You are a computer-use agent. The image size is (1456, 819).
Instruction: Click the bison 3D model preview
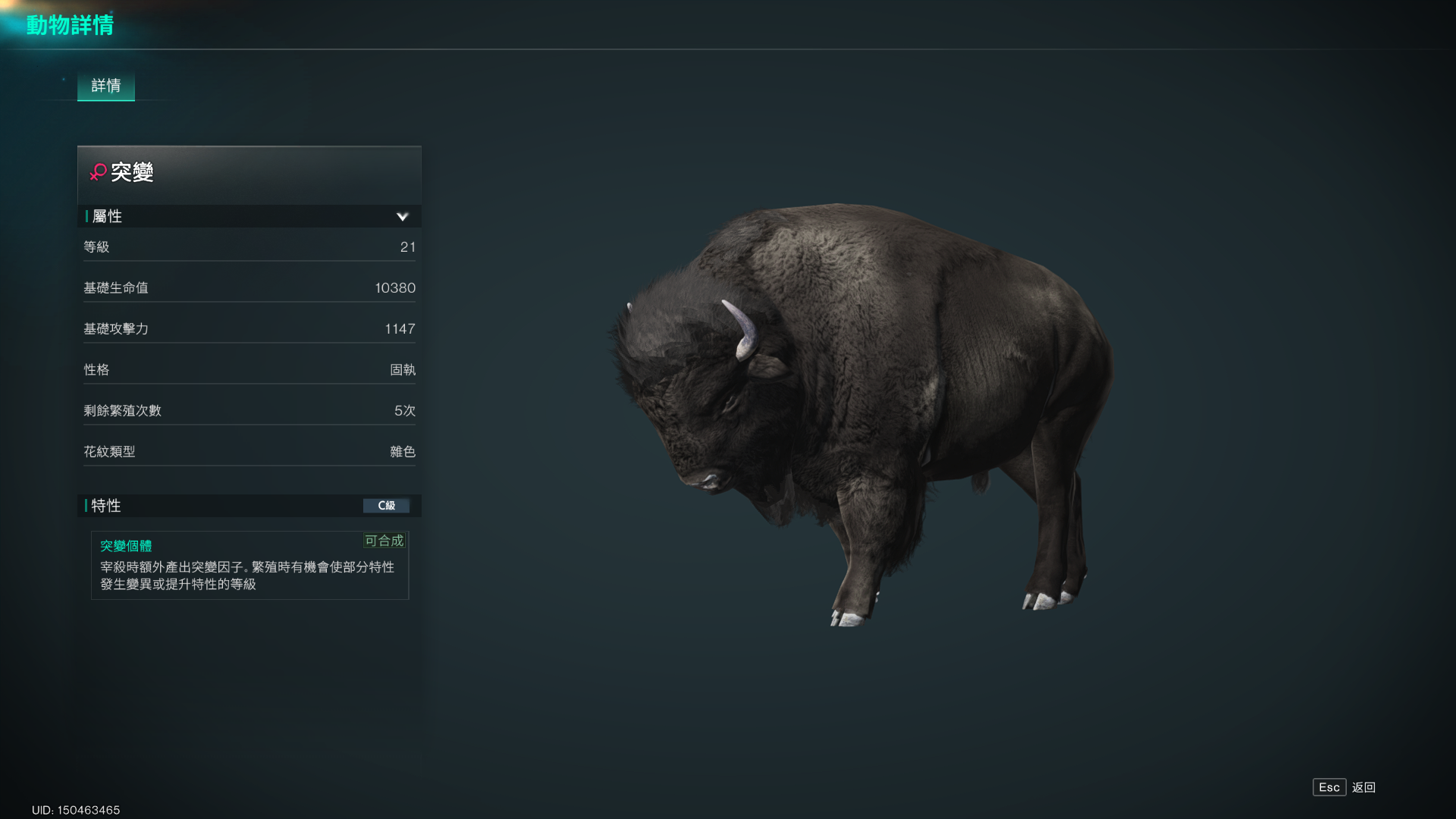click(861, 413)
